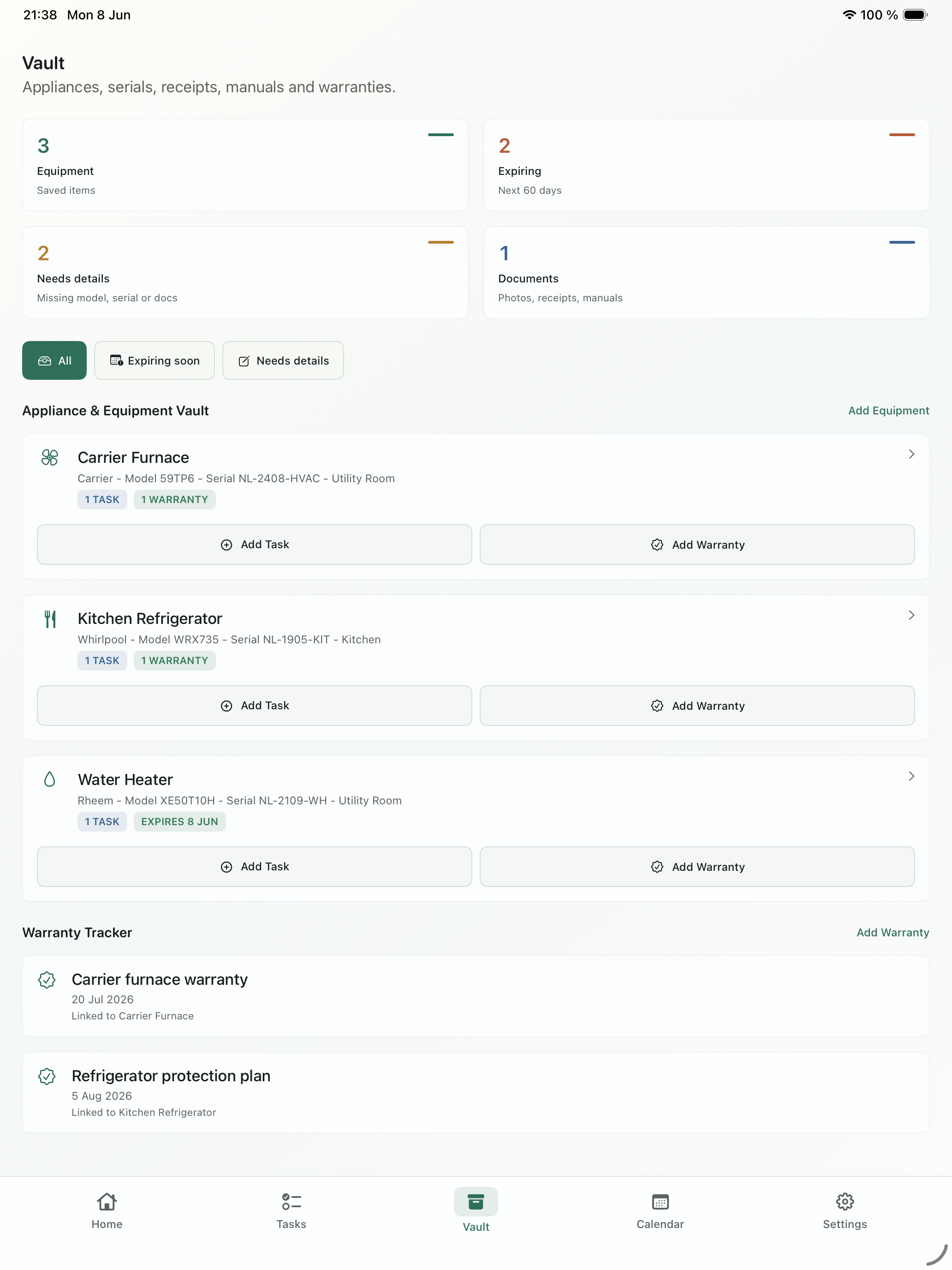Click the Rheem Model XE50T10H details line
952x1270 pixels.
coord(239,800)
